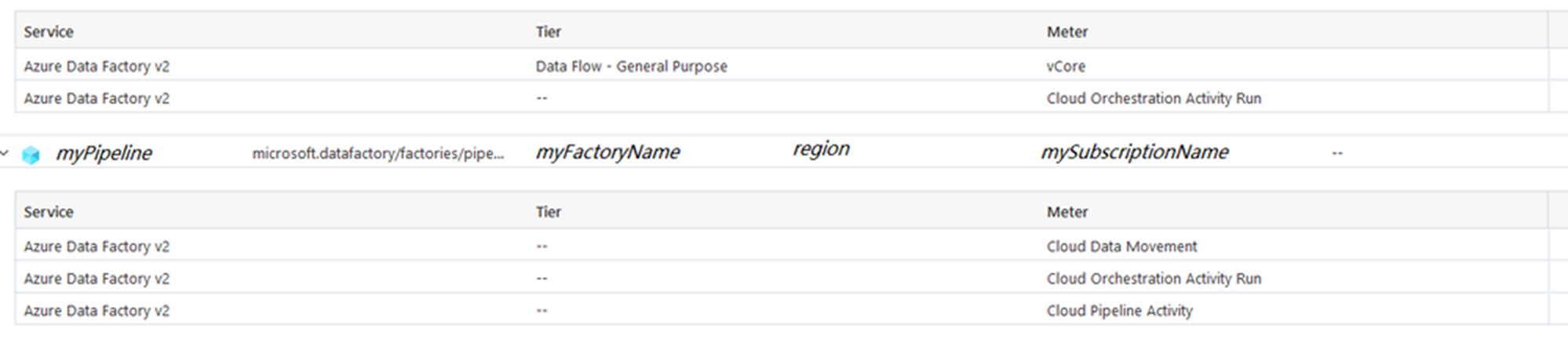Select top table's Cloud Orchestration Activity Run row
This screenshot has width=1568, height=339.
pos(782,98)
